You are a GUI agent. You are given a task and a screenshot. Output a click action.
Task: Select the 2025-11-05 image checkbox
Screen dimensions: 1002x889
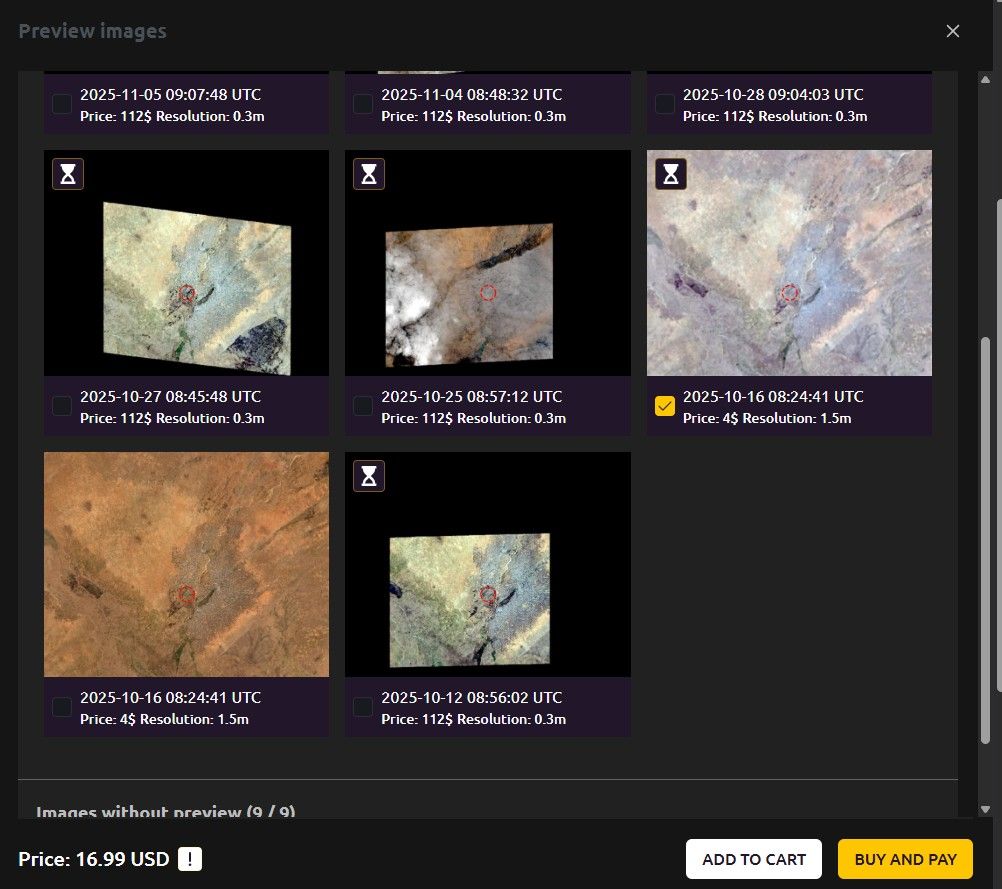click(61, 103)
